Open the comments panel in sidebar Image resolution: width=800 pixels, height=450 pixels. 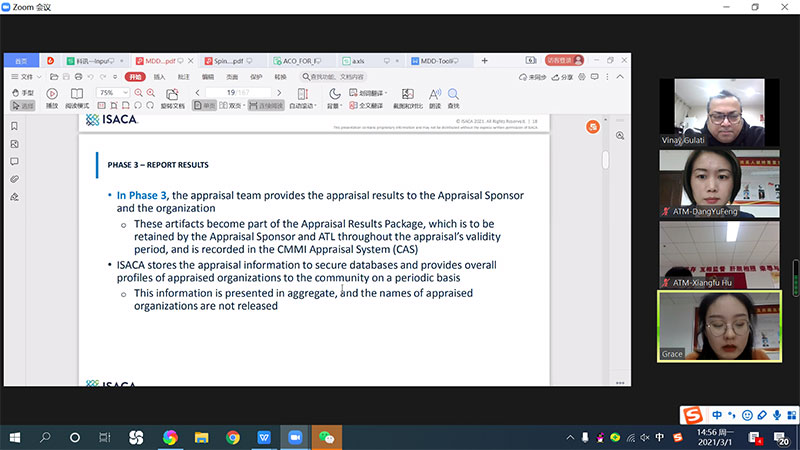[x=14, y=161]
